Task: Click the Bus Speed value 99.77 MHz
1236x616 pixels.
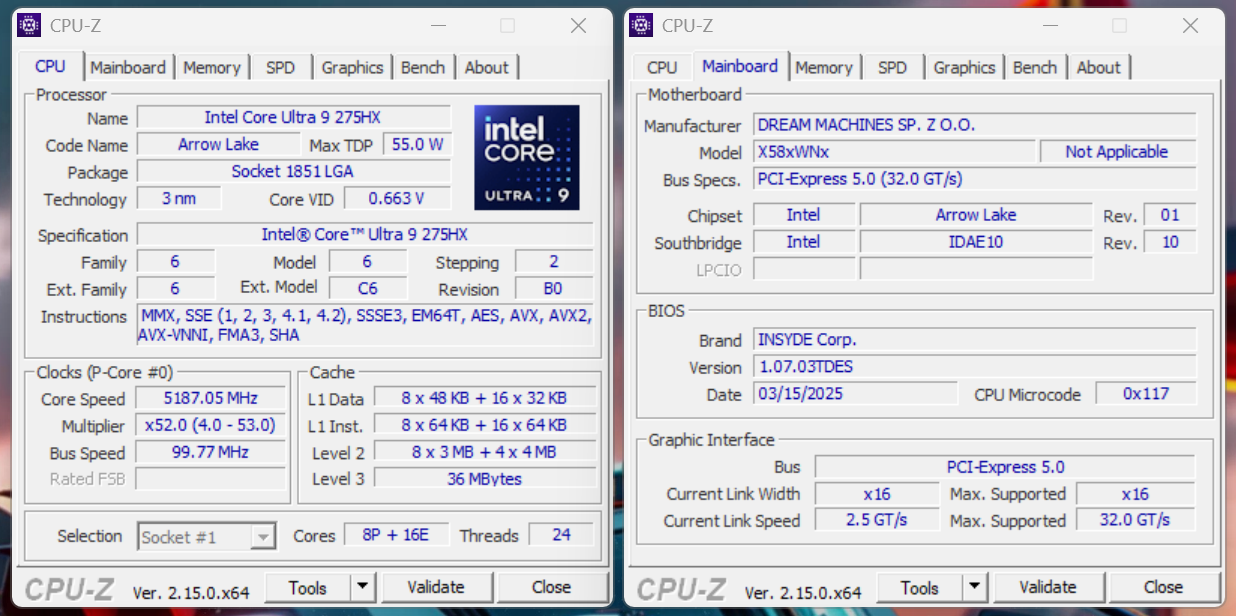Action: pos(211,453)
